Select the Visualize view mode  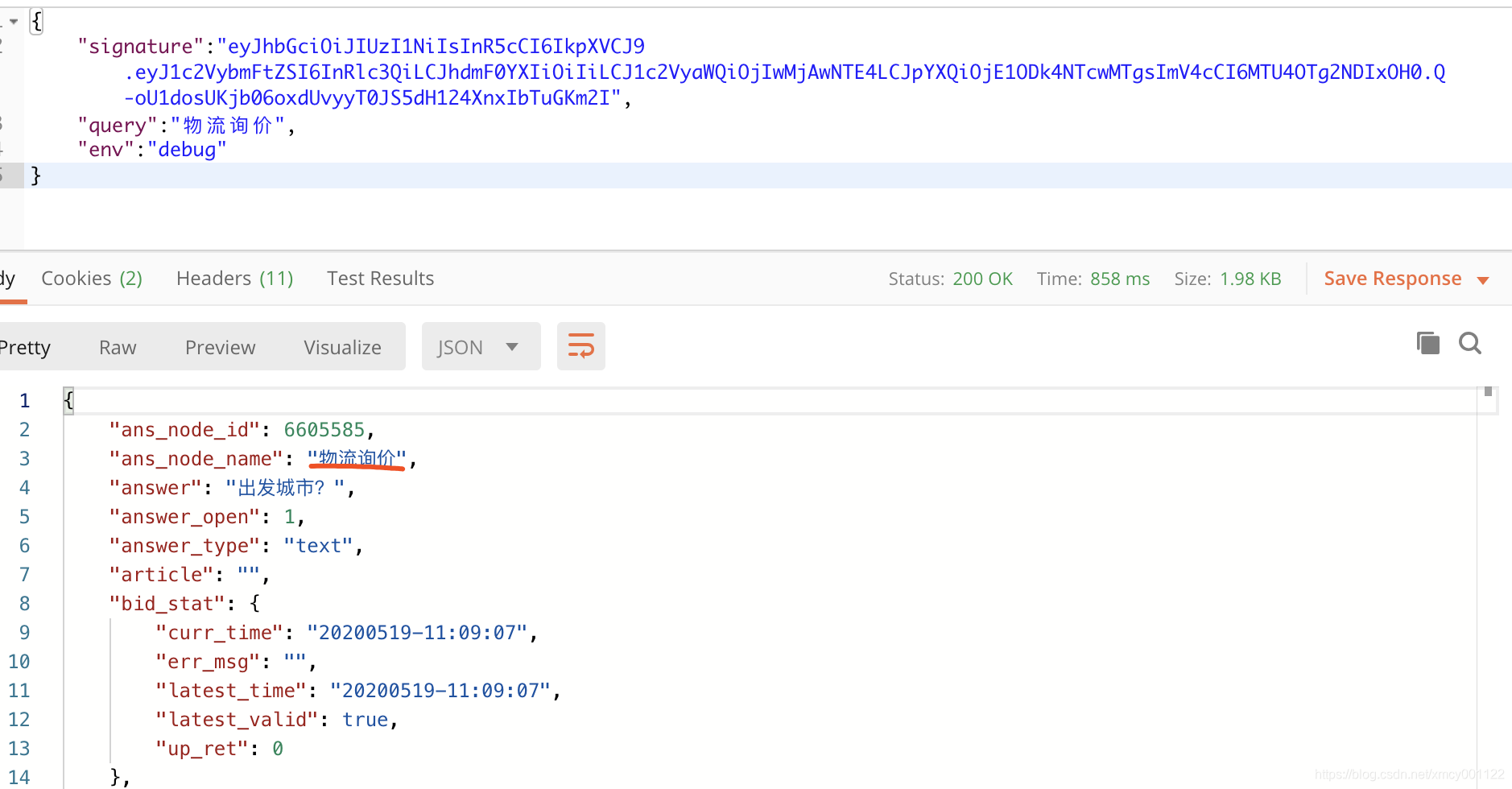click(342, 348)
